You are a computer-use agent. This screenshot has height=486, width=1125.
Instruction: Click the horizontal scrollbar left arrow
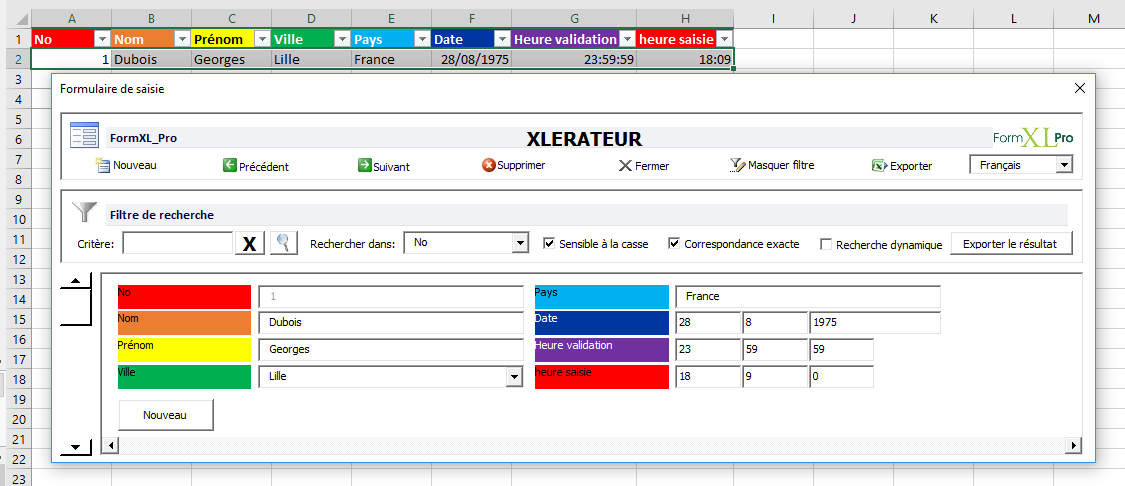point(110,446)
